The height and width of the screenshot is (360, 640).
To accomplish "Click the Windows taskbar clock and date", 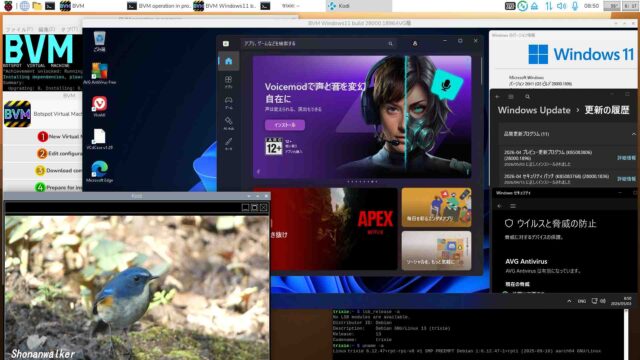I will pos(621,301).
